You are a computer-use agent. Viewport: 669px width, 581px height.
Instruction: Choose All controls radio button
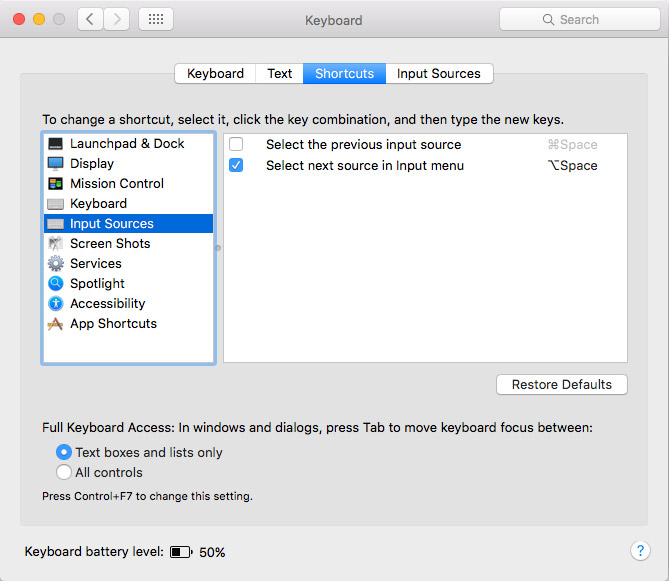(64, 472)
